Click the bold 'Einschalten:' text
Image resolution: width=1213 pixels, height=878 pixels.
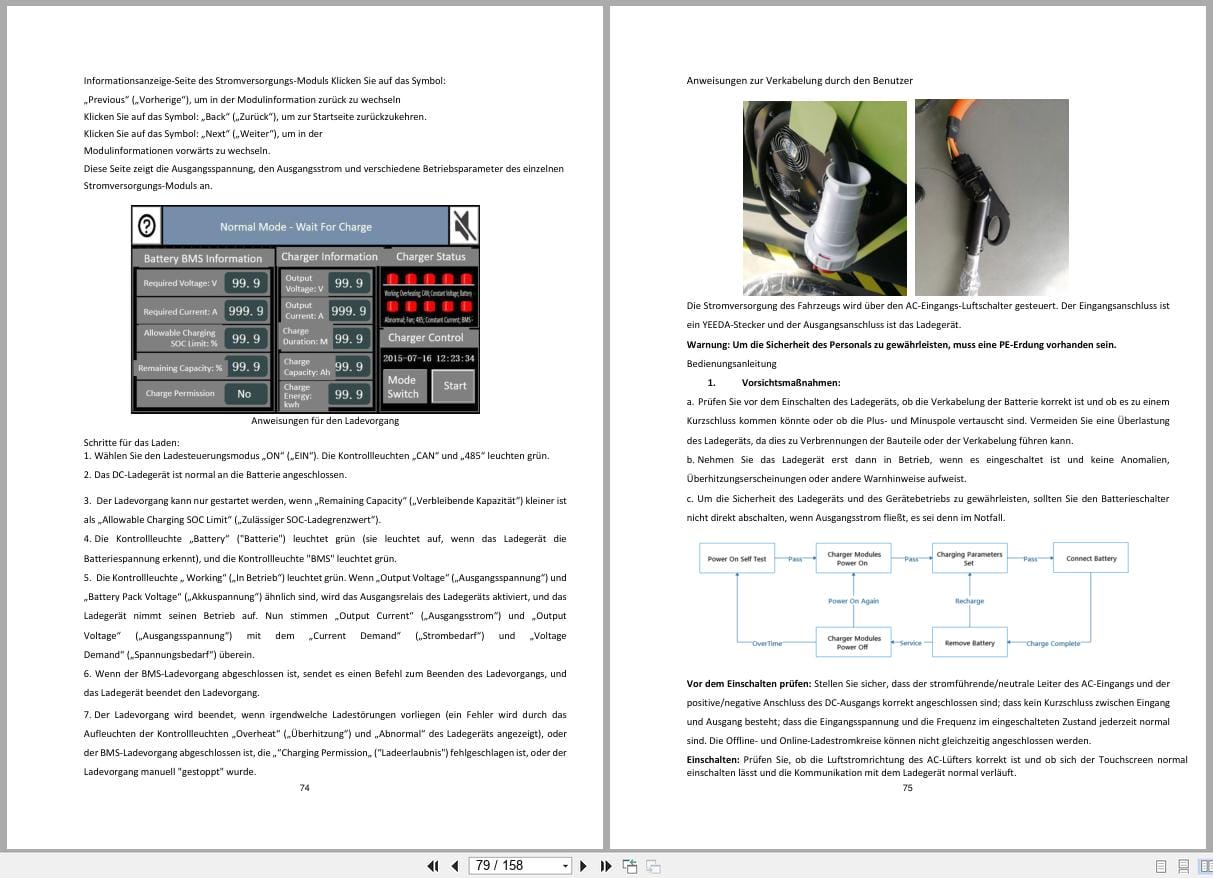pos(714,760)
